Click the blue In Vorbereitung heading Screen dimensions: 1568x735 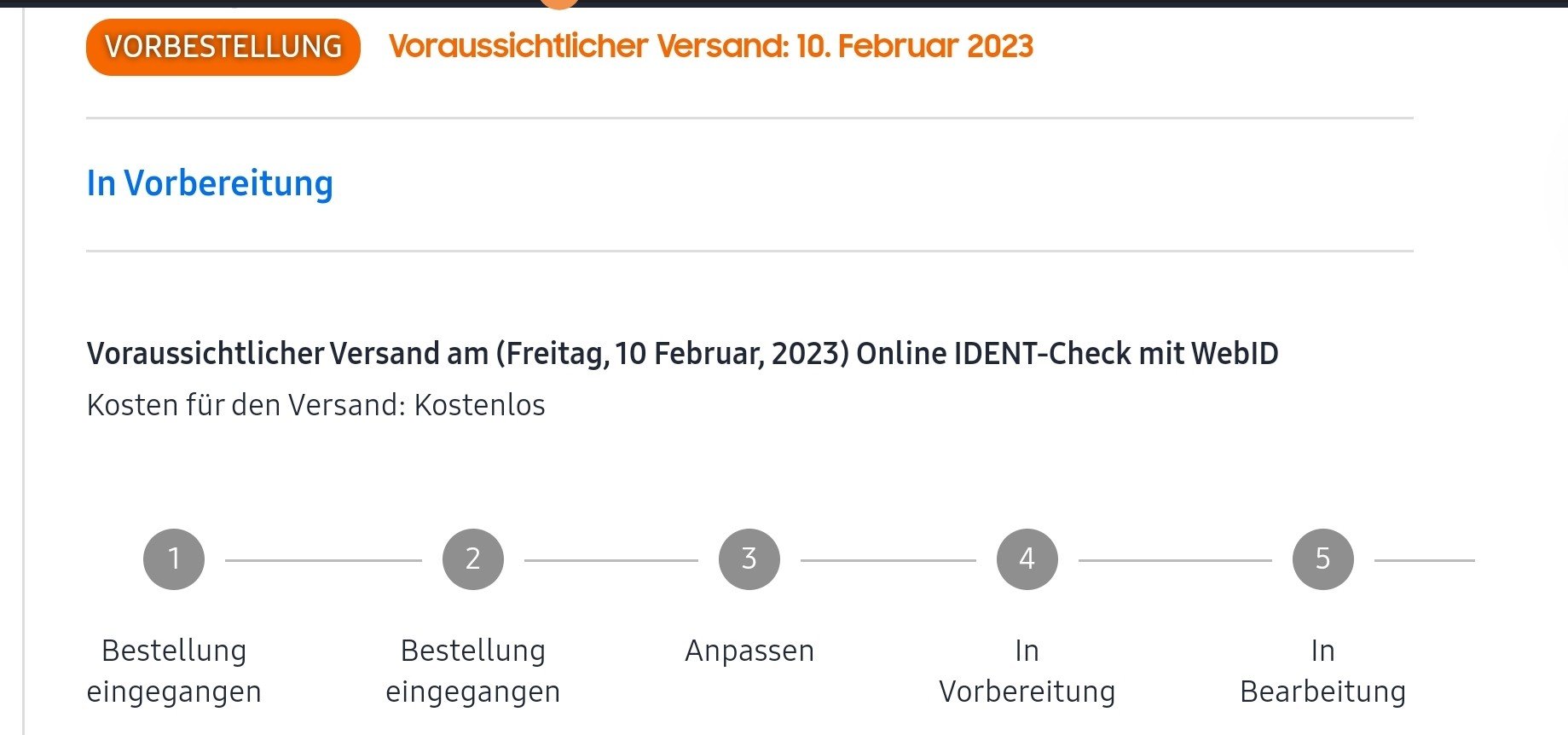(210, 183)
